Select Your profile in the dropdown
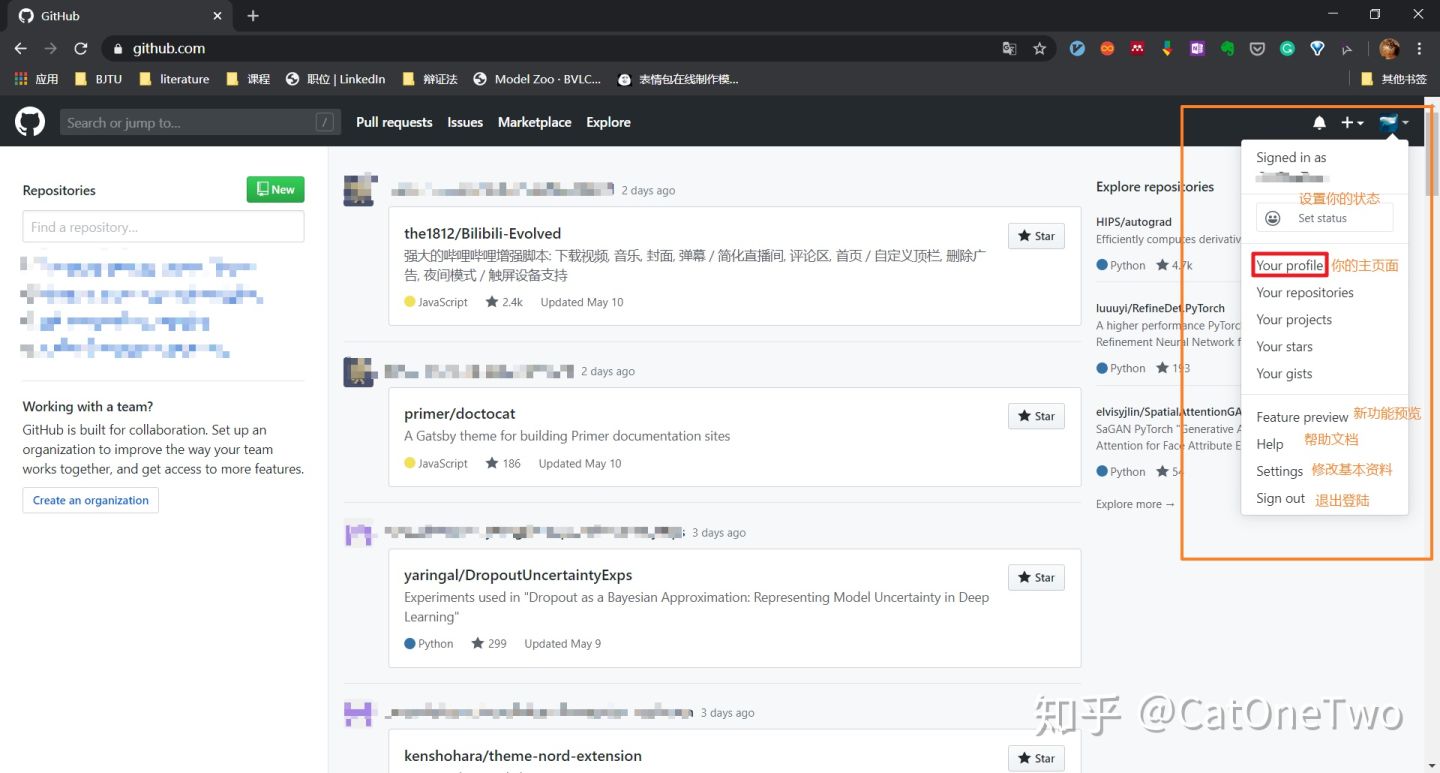This screenshot has height=773, width=1440. 1290,265
